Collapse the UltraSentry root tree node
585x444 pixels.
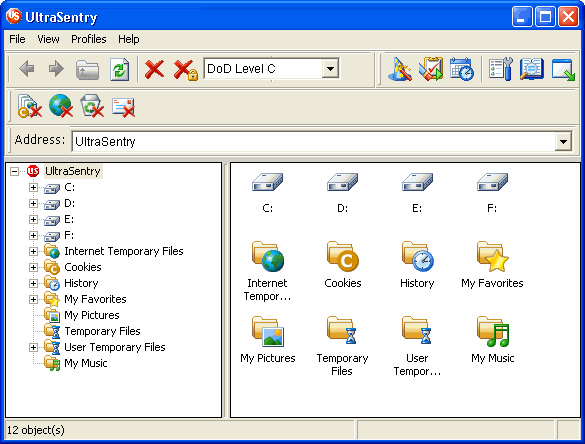(15, 171)
